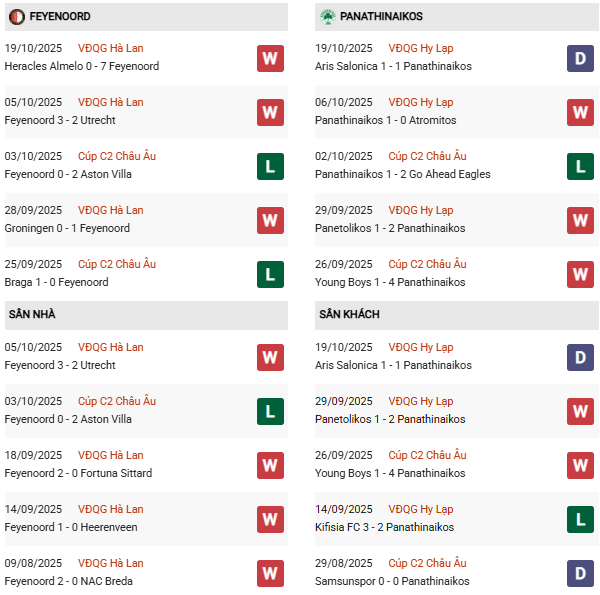Click L badge for Panathinaikos 1 - 2 Go Ahead Eagles
This screenshot has width=600, height=595.
(x=580, y=166)
